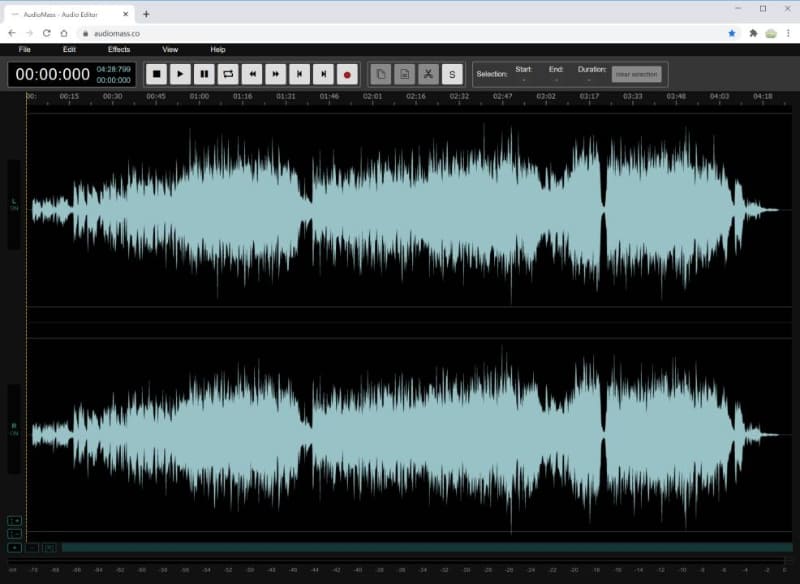This screenshot has width=800, height=584.
Task: Toggle loop playback mode
Action: pyautogui.click(x=228, y=74)
